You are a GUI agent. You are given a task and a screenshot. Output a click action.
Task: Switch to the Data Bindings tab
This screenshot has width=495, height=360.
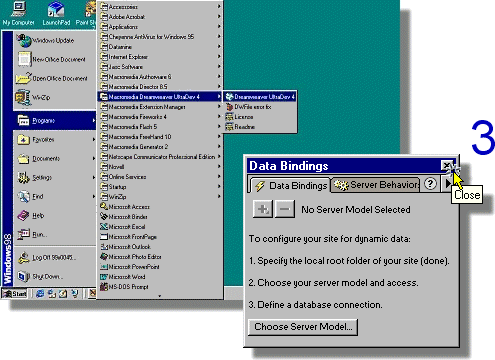click(x=291, y=186)
